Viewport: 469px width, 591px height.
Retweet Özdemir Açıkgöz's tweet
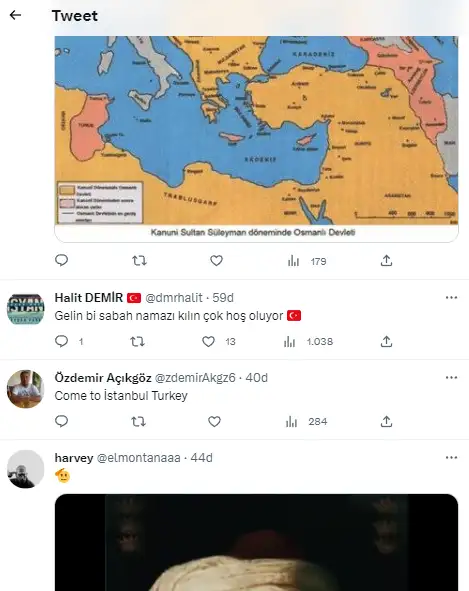tap(138, 421)
